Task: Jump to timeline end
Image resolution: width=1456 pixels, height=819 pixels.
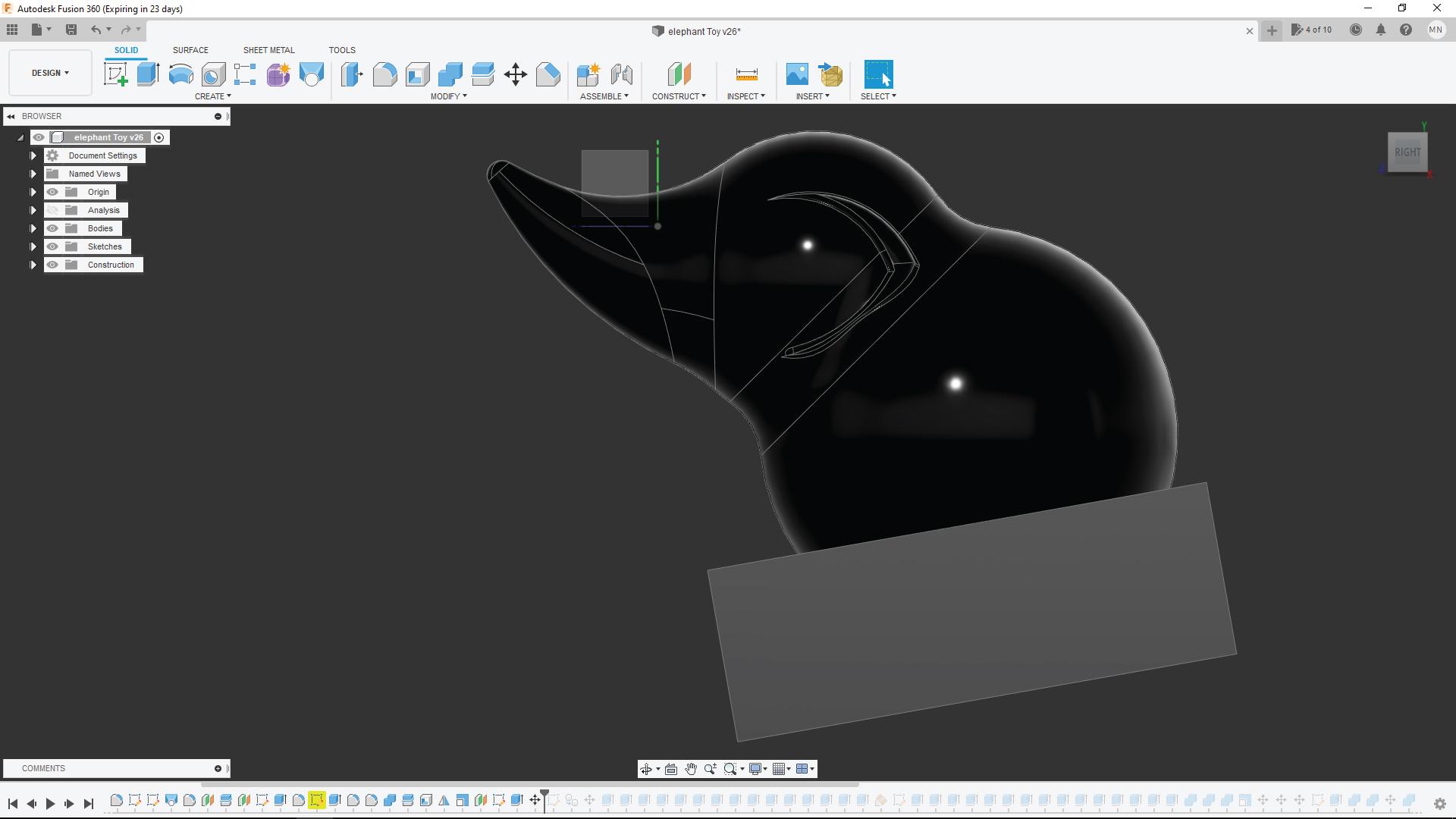Action: pos(88,804)
